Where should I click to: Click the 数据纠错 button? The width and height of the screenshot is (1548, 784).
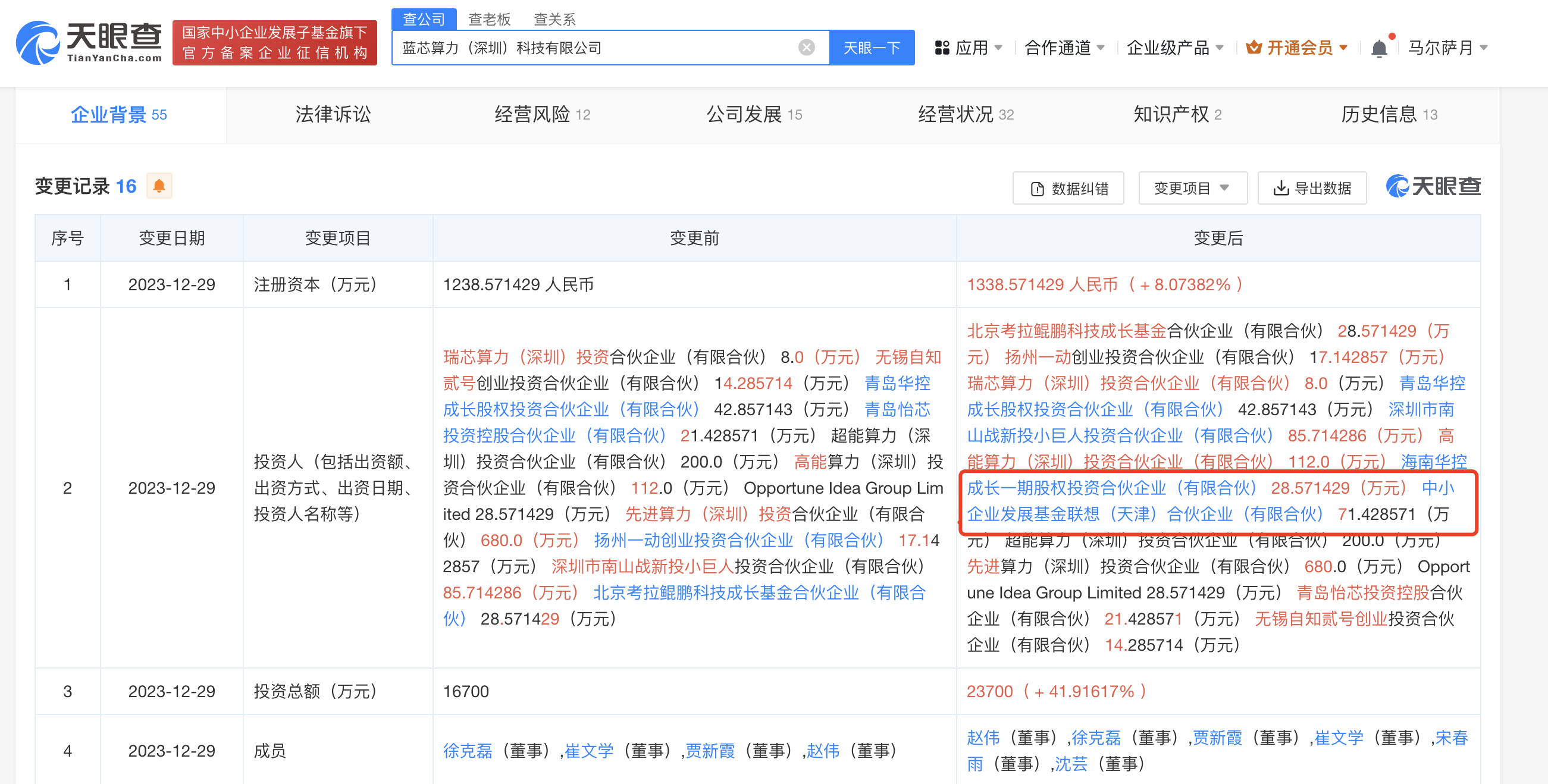point(1068,189)
